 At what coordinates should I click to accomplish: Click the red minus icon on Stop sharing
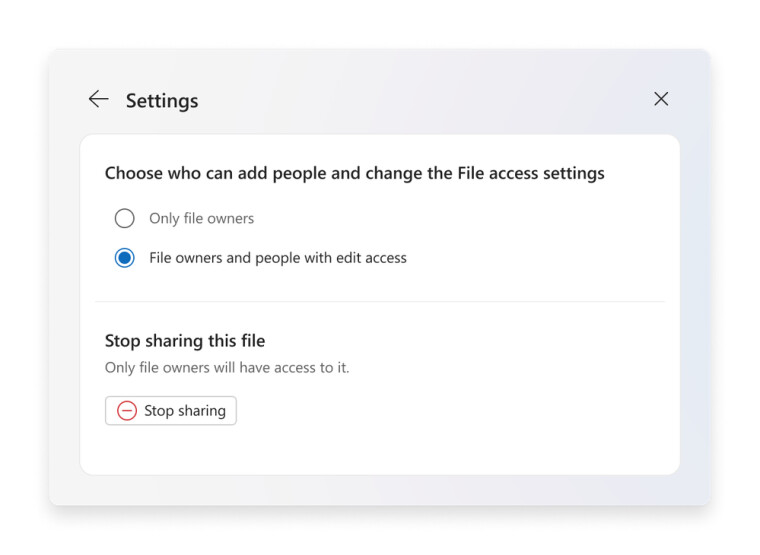click(x=127, y=411)
